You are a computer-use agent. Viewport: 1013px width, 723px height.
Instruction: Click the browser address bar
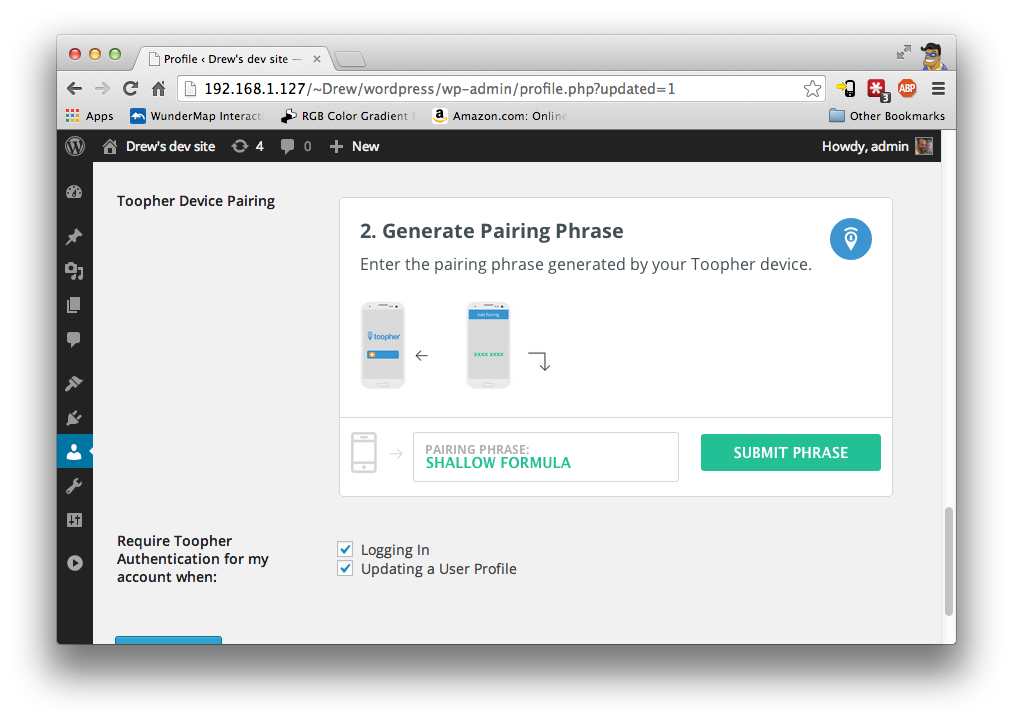click(501, 89)
